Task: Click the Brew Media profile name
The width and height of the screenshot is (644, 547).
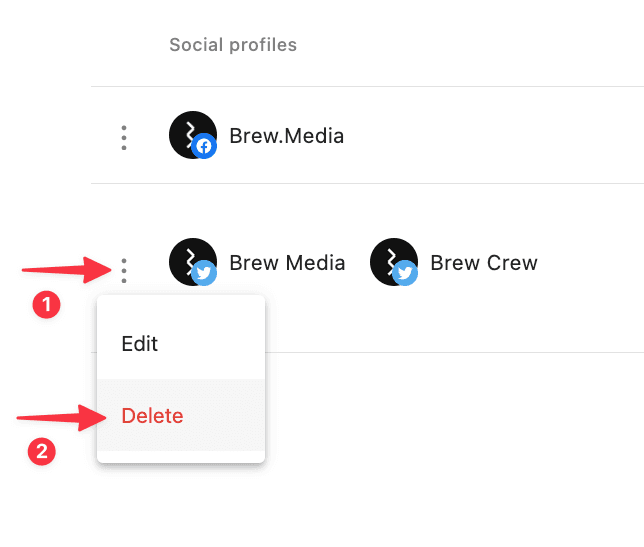Action: (x=287, y=264)
